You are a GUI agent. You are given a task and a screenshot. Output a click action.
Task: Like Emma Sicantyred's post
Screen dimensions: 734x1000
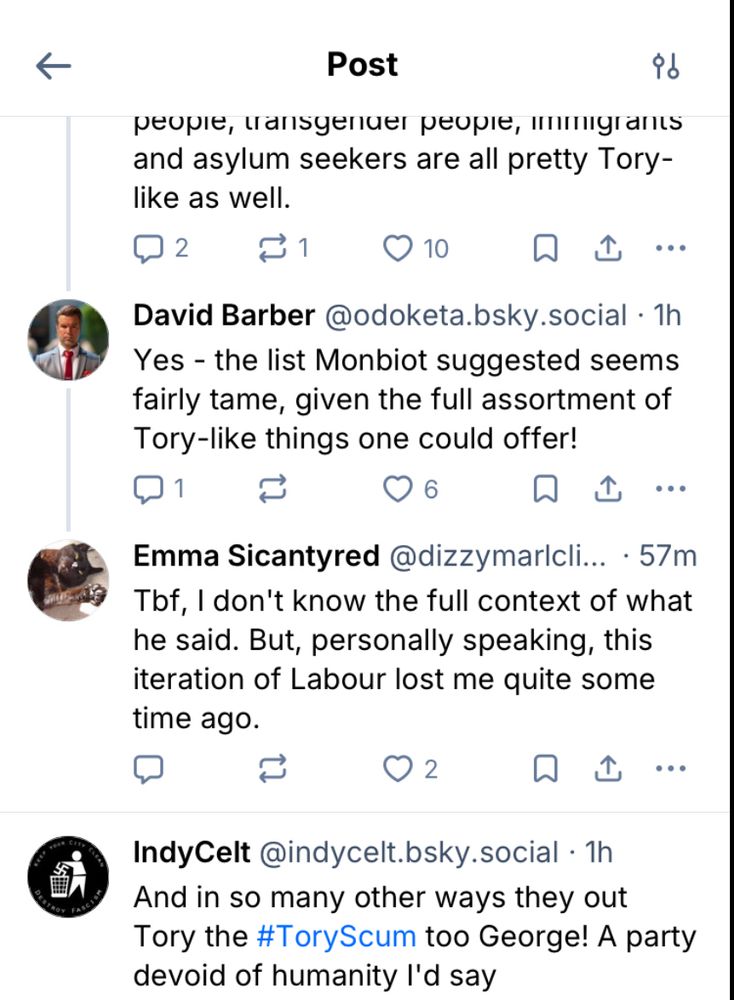pyautogui.click(x=399, y=768)
